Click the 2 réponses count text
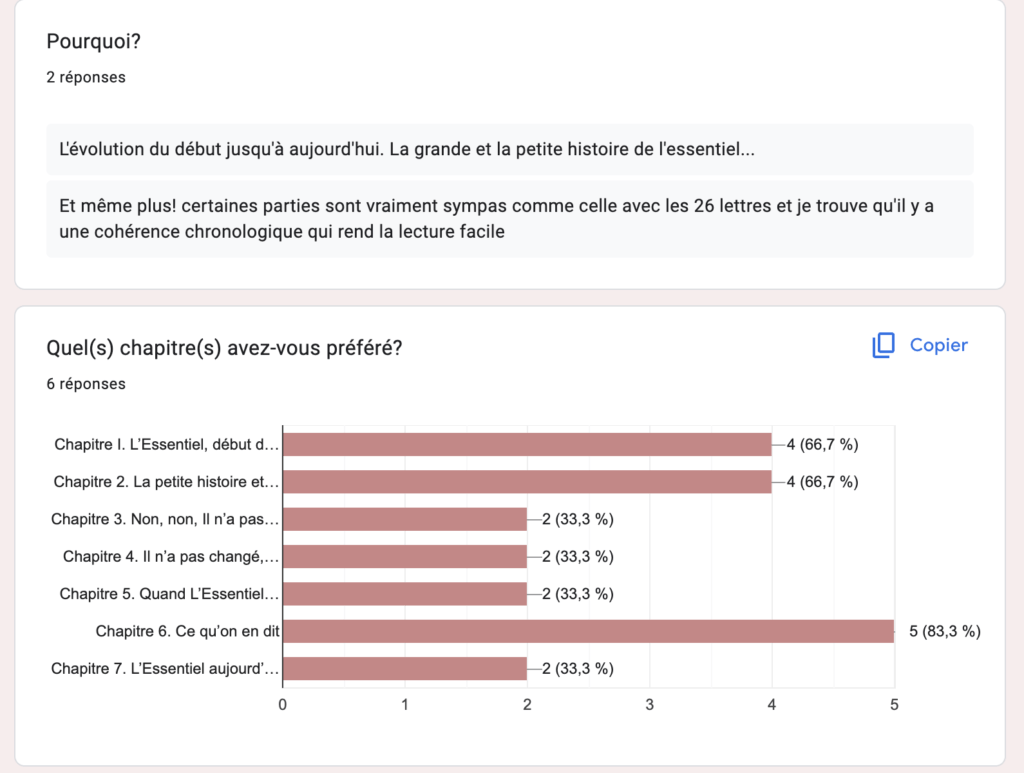This screenshot has height=773, width=1024. tap(86, 77)
